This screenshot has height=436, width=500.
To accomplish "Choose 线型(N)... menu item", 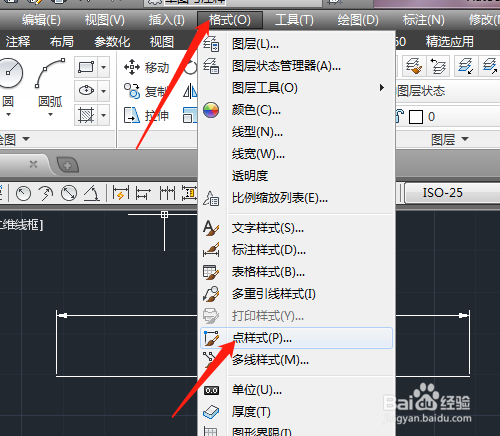I will [x=296, y=132].
